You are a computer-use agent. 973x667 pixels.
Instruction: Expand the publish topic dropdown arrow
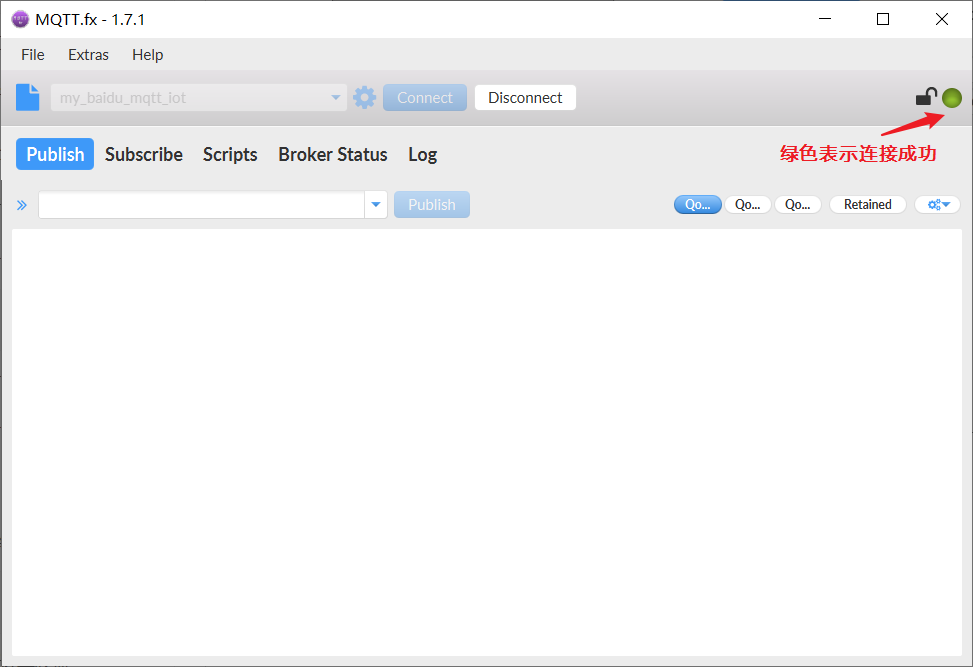pyautogui.click(x=375, y=204)
